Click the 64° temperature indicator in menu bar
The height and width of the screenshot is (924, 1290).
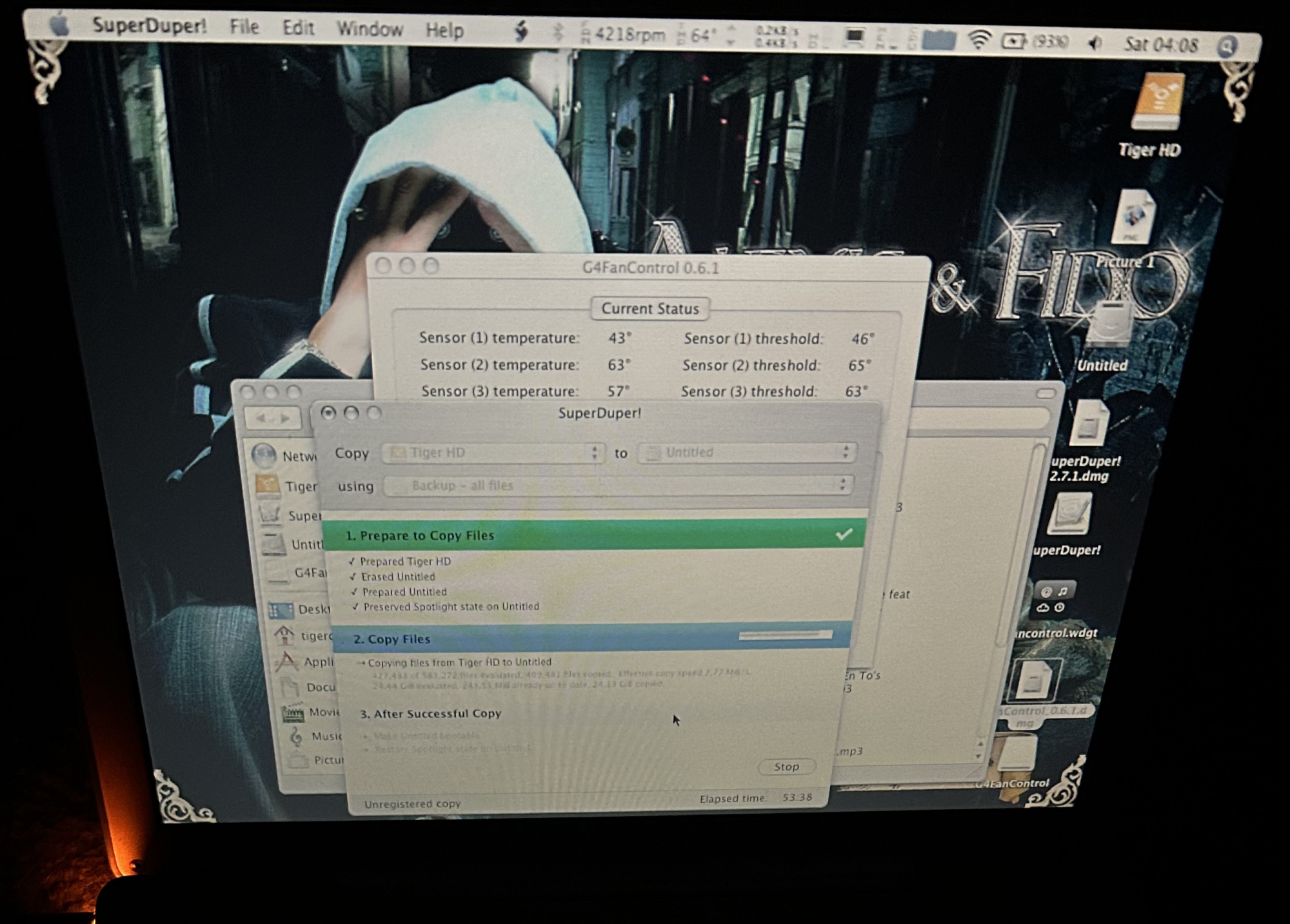697,35
